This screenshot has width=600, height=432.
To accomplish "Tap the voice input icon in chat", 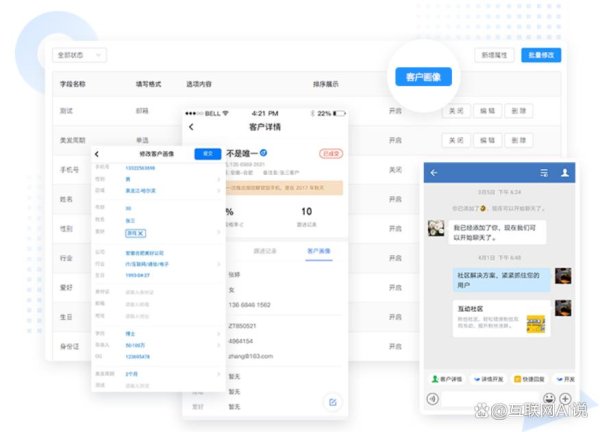I will tap(432, 399).
